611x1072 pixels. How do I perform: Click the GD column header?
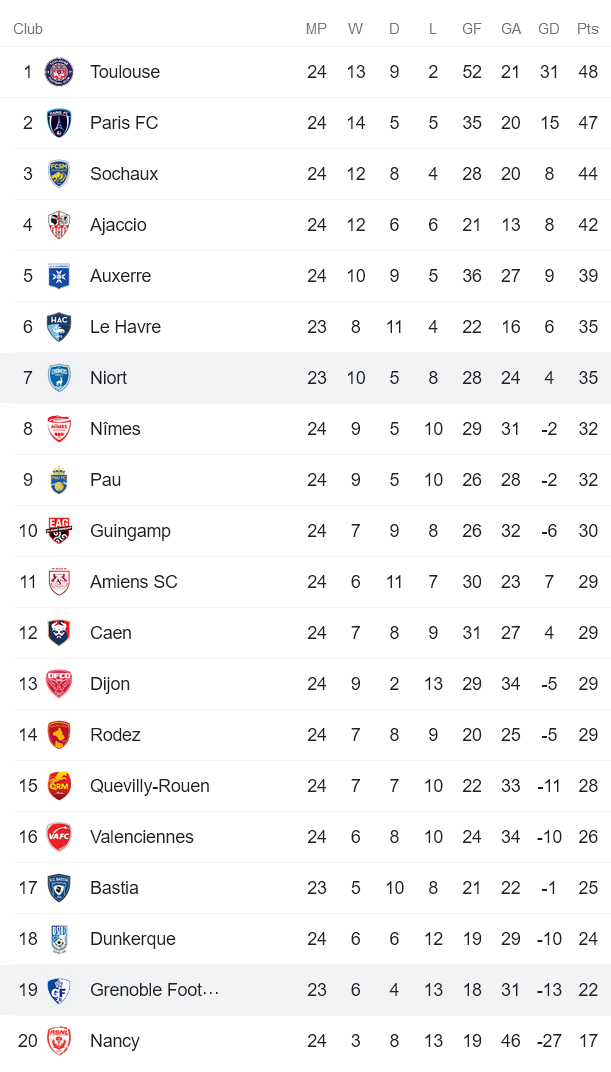coord(549,29)
